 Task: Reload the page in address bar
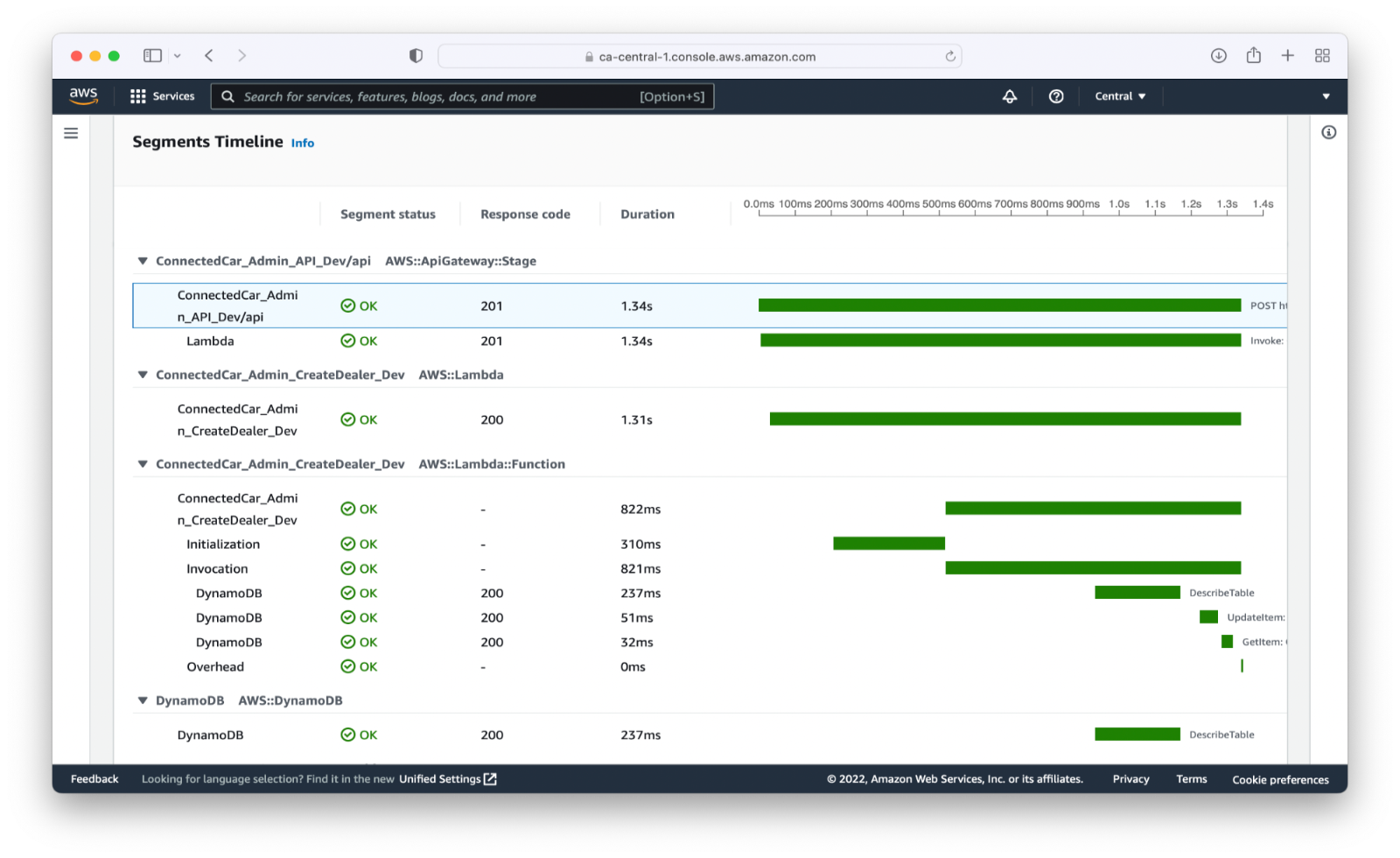point(950,56)
